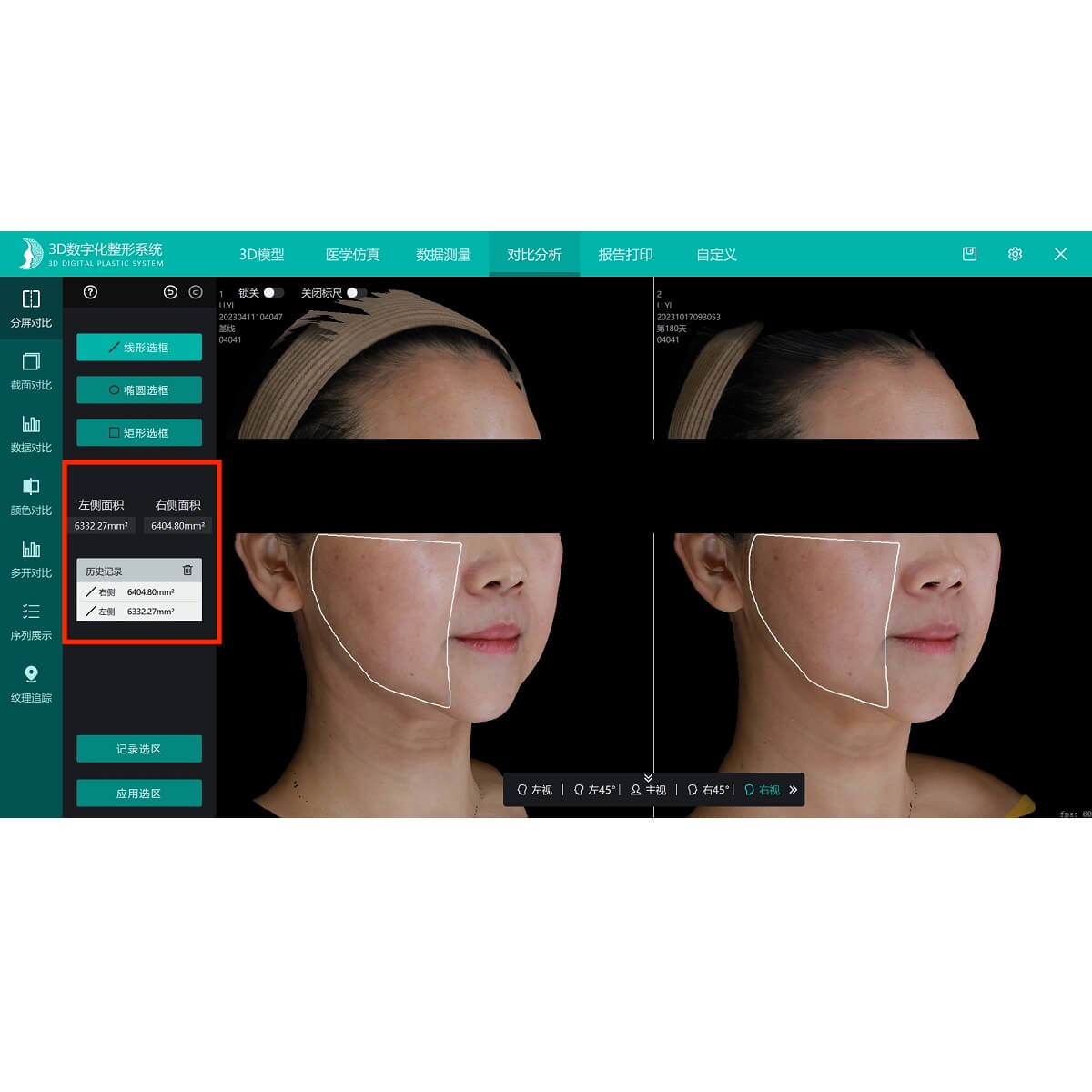The image size is (1092, 1092).
Task: Select the 颜色对比 color comparison icon
Action: tap(31, 496)
